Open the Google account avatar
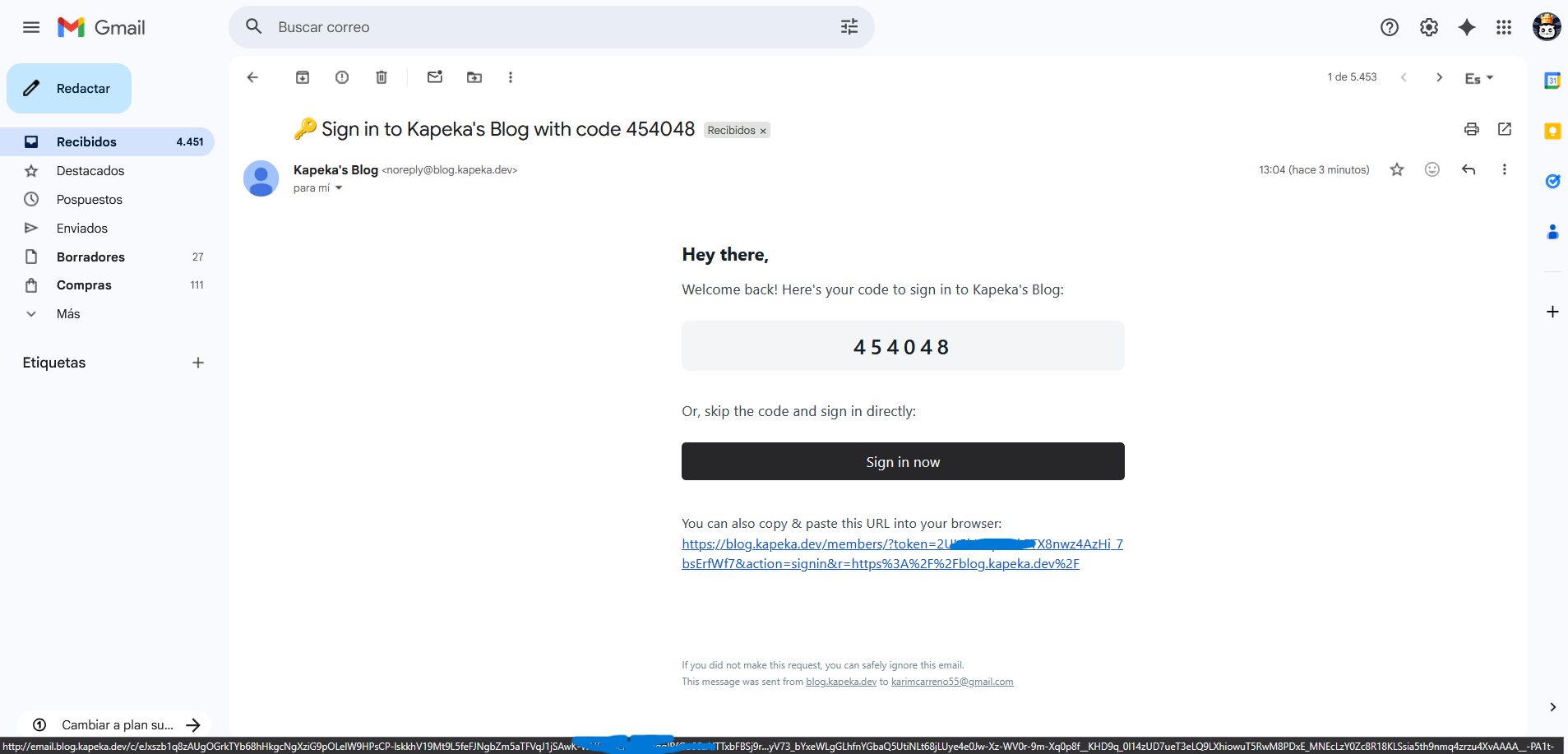This screenshot has height=754, width=1568. pyautogui.click(x=1547, y=27)
